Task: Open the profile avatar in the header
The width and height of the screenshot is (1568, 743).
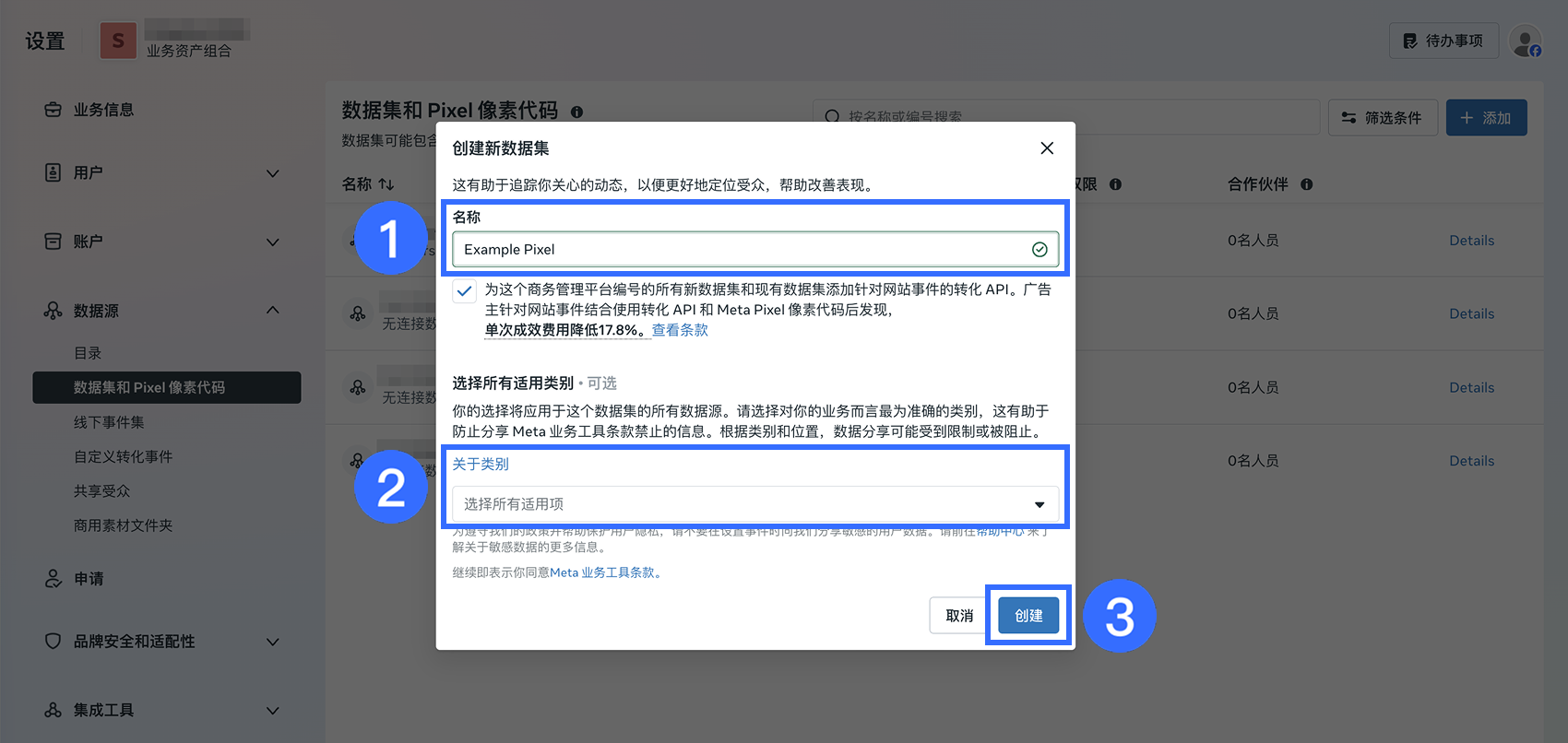Action: 1526,41
